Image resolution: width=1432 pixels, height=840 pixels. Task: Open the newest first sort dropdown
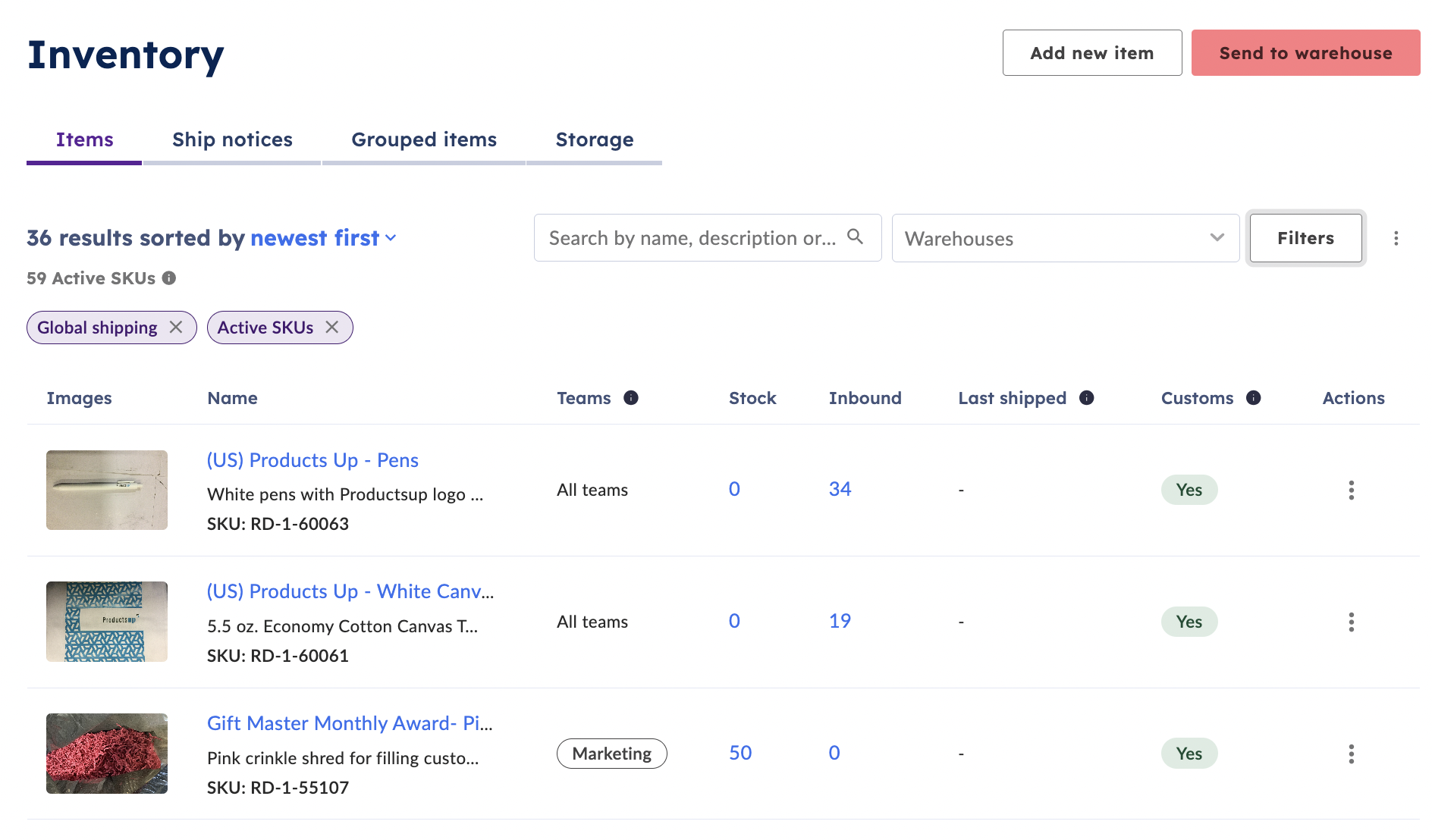324,238
